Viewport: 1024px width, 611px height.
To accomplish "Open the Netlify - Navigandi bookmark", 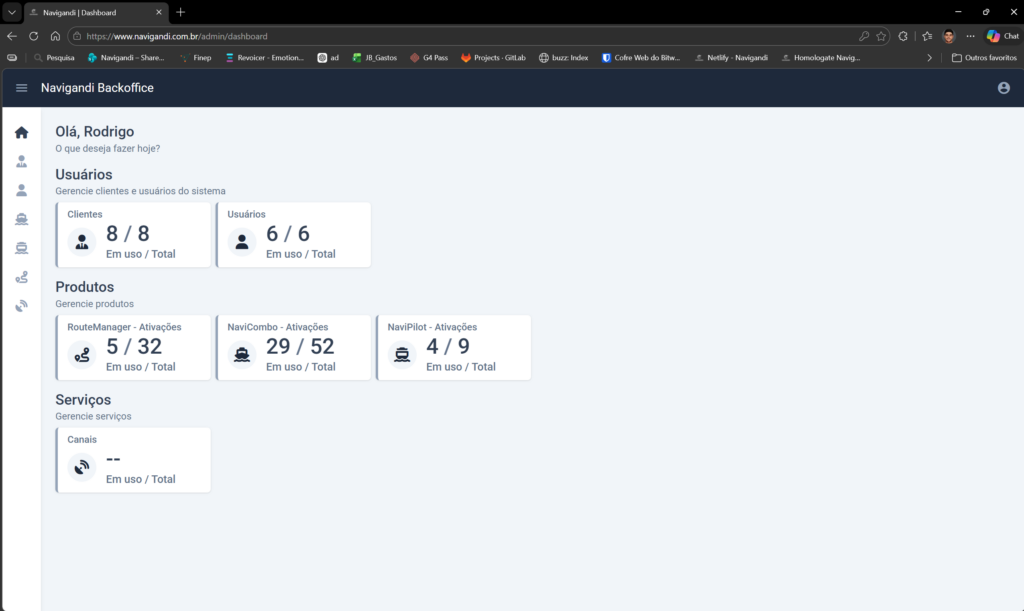I will (731, 58).
